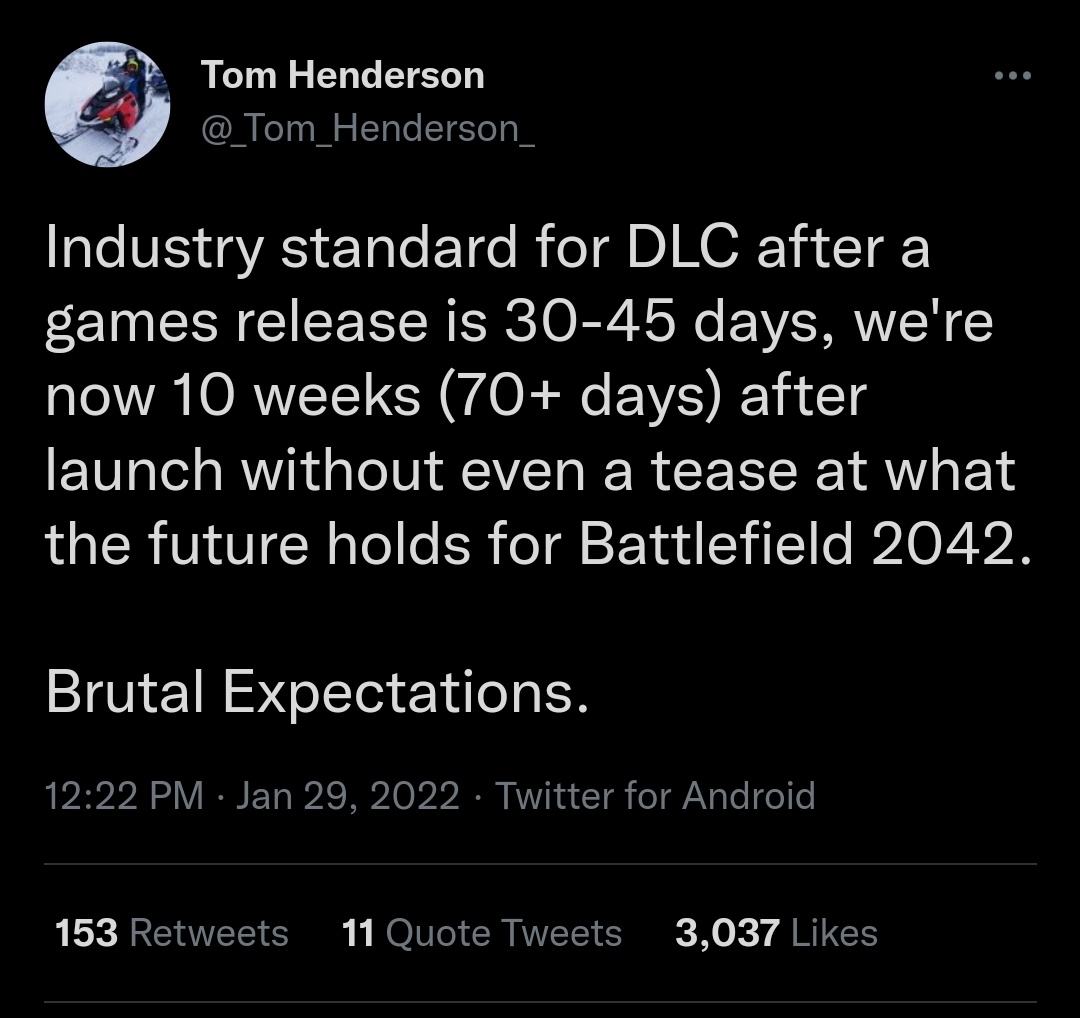Open the Tom Henderson display name profile
This screenshot has height=1018, width=1080.
342,74
